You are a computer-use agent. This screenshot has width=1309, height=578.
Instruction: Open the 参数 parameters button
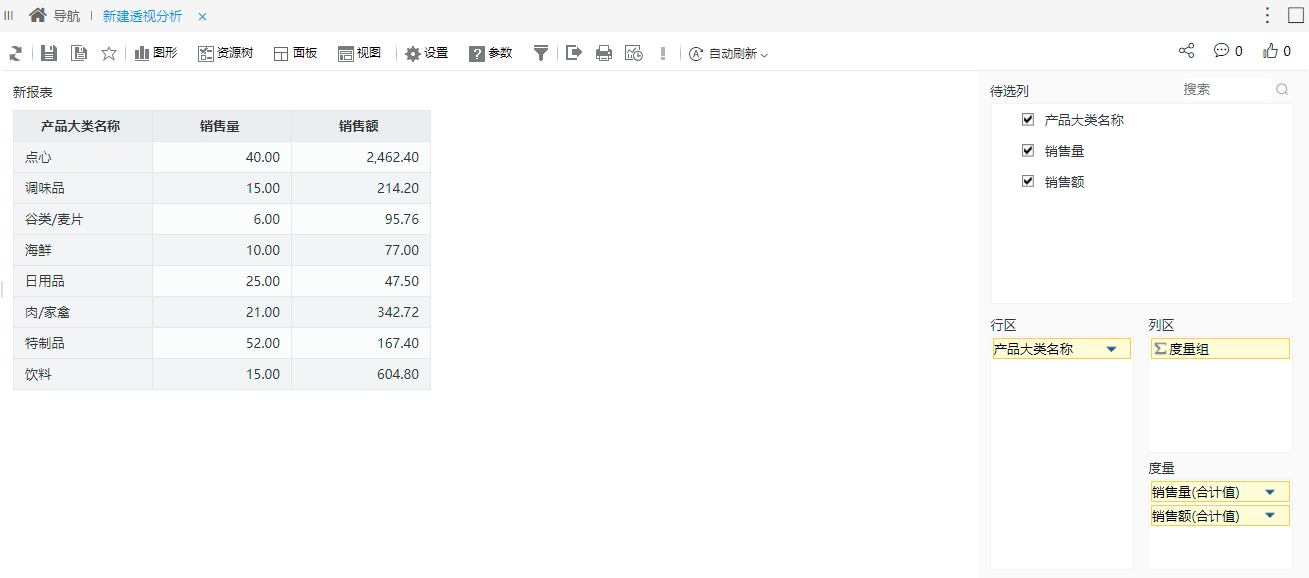(490, 53)
